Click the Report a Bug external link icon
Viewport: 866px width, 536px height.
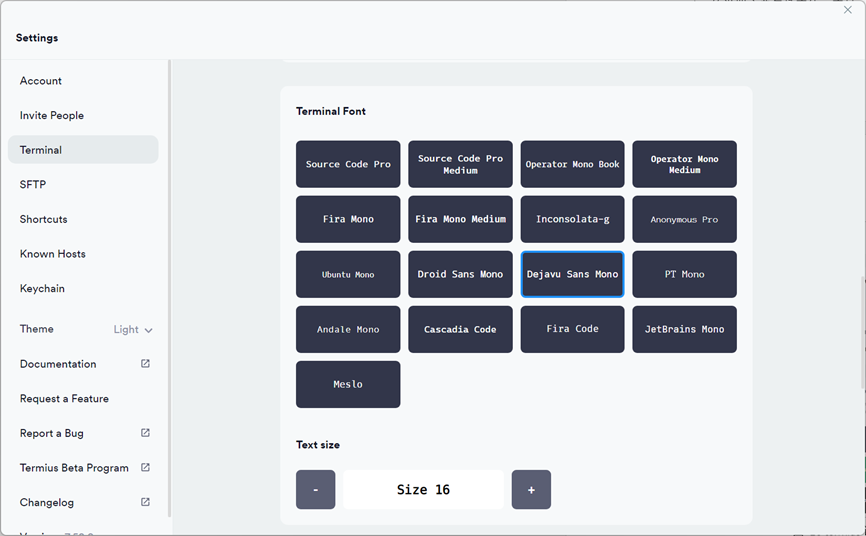(145, 433)
